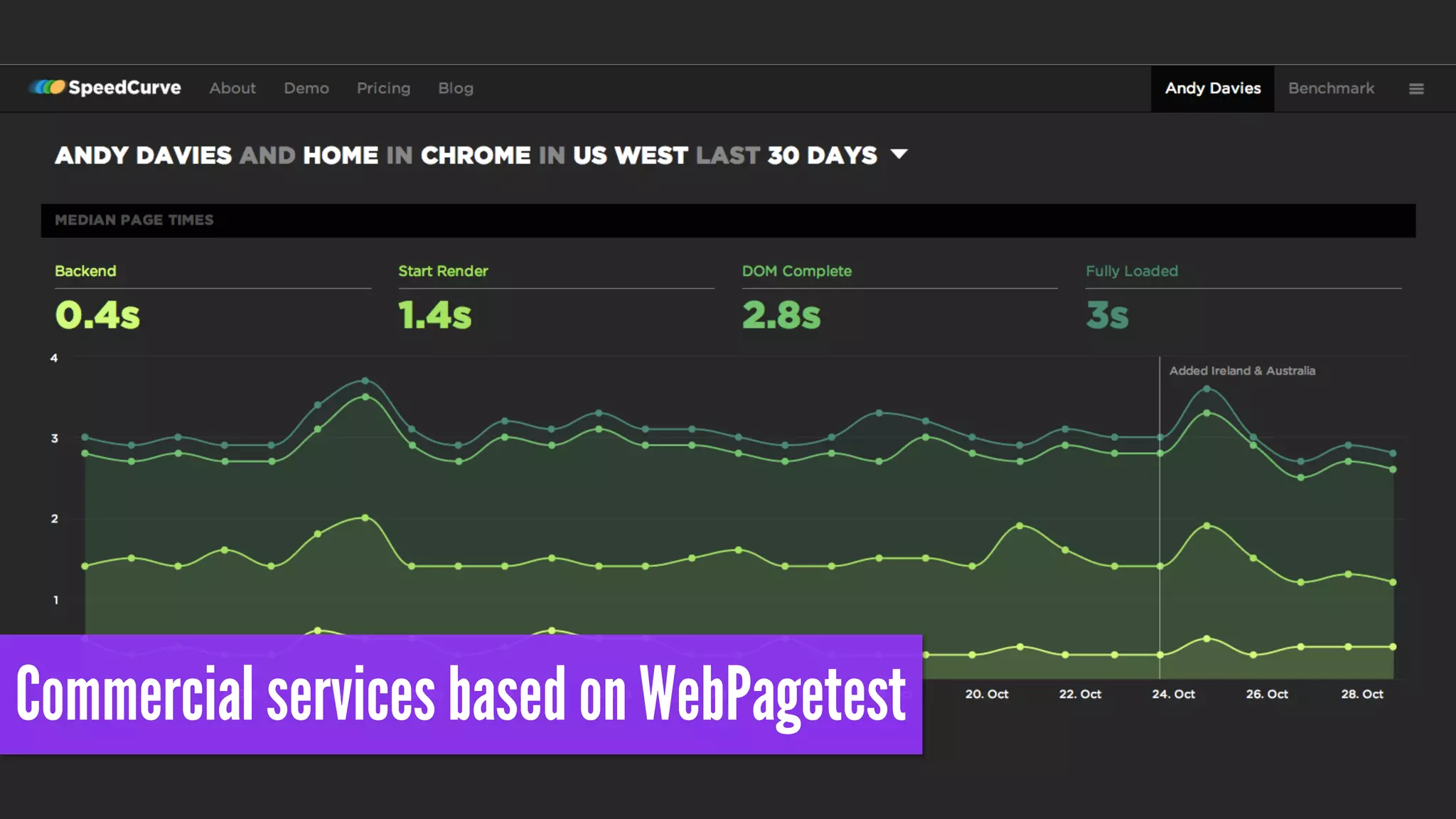The height and width of the screenshot is (819, 1456).
Task: Open the Blog link
Action: 456,88
